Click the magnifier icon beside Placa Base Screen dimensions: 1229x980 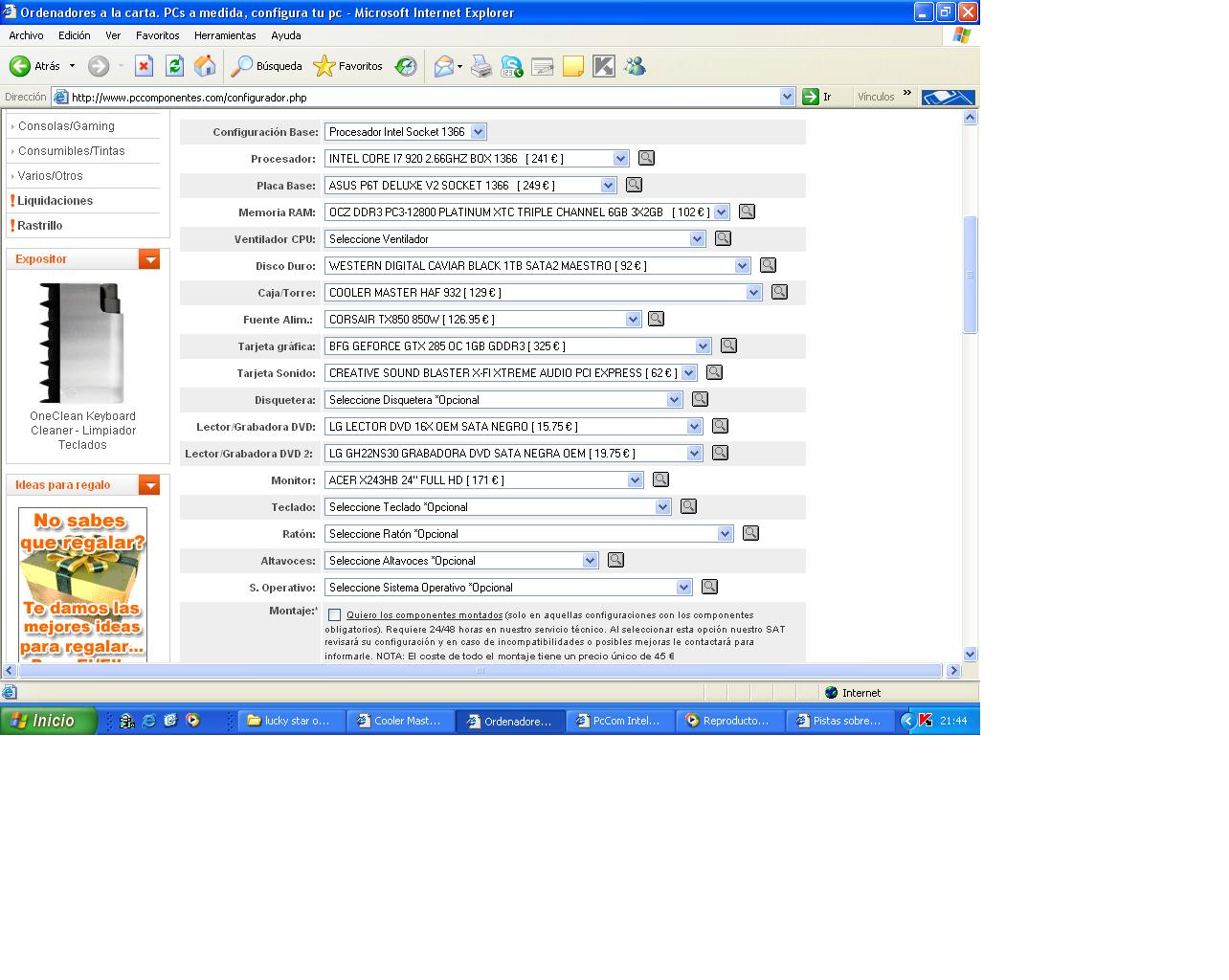pyautogui.click(x=634, y=185)
